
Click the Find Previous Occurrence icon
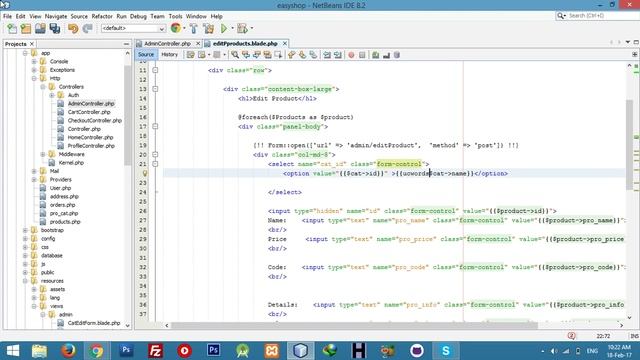(246, 55)
